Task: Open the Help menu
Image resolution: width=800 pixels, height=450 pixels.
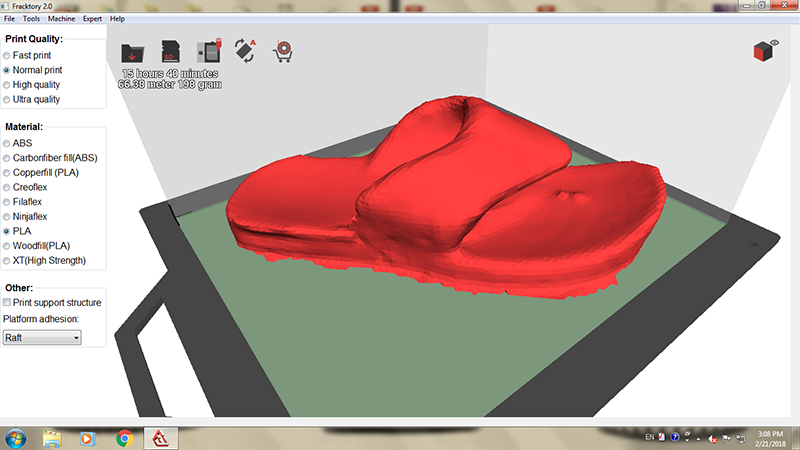Action: (x=117, y=18)
